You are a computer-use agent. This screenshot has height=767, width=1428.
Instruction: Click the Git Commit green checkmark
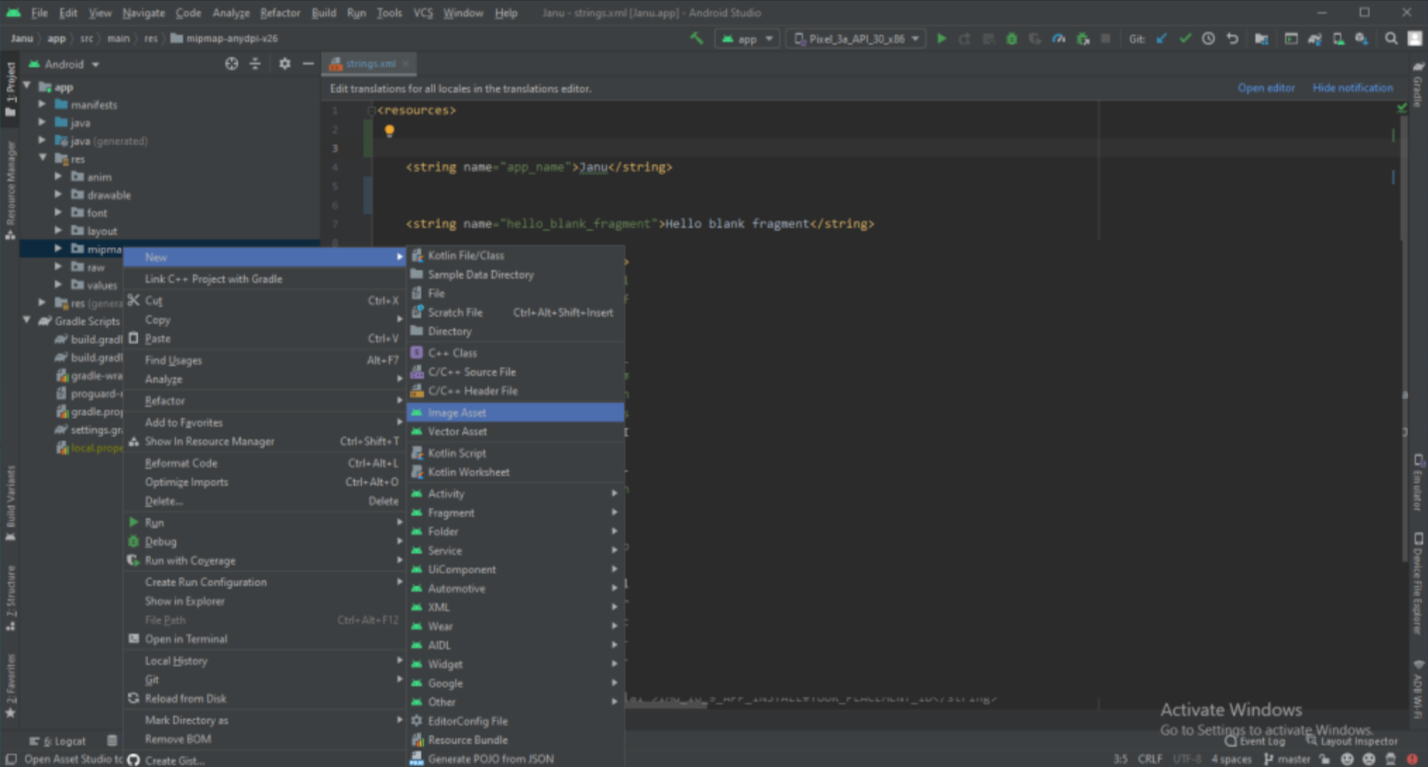coord(1185,39)
